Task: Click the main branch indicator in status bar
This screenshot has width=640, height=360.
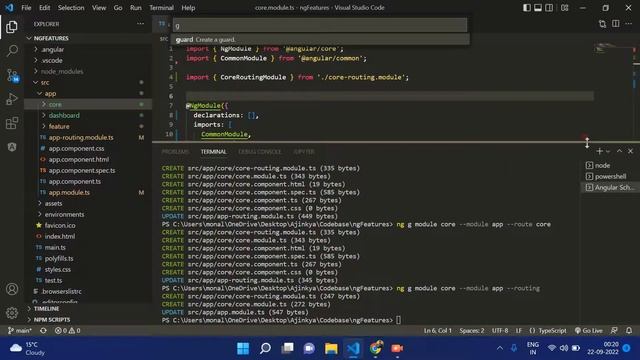Action: [20, 330]
